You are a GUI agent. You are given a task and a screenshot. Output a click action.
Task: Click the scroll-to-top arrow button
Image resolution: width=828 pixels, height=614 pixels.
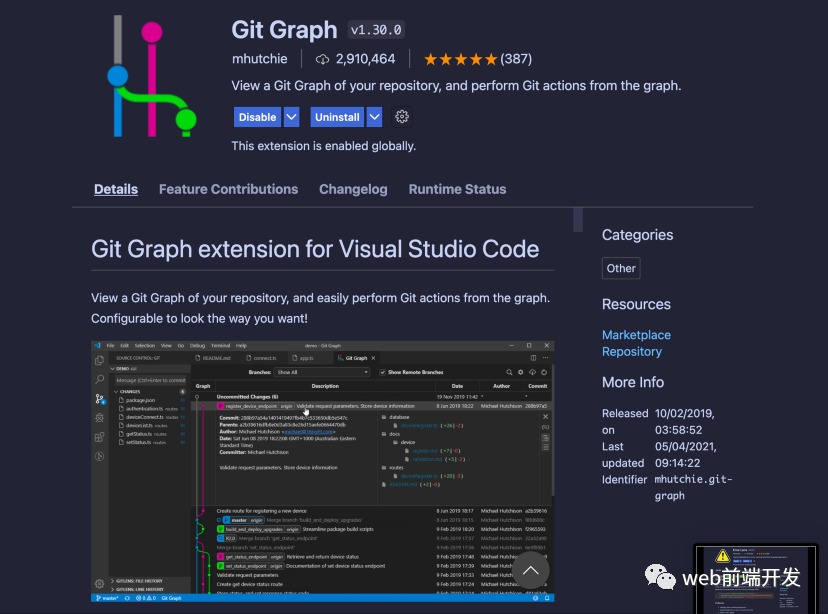[530, 570]
